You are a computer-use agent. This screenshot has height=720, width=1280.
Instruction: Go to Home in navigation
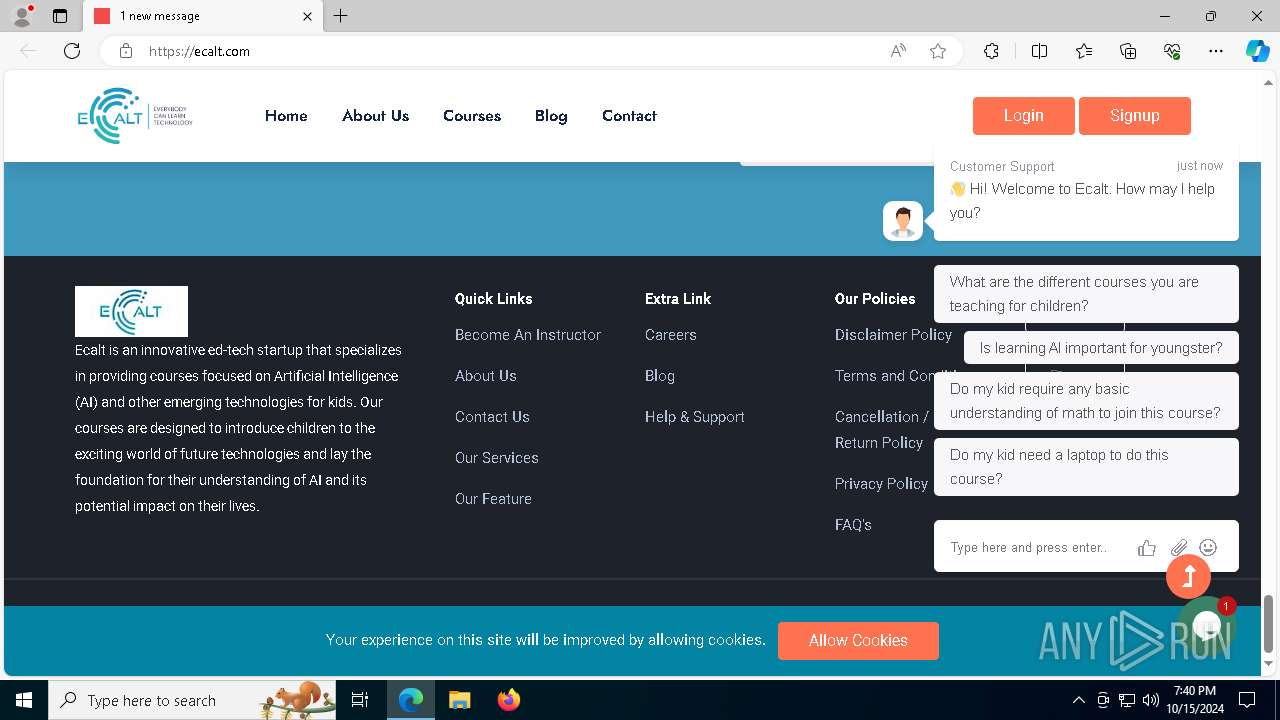(x=286, y=116)
